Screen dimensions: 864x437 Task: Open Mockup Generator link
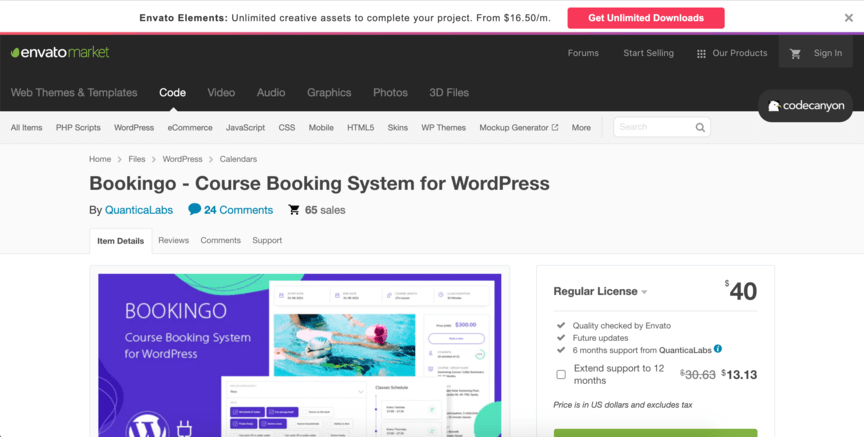tap(514, 127)
